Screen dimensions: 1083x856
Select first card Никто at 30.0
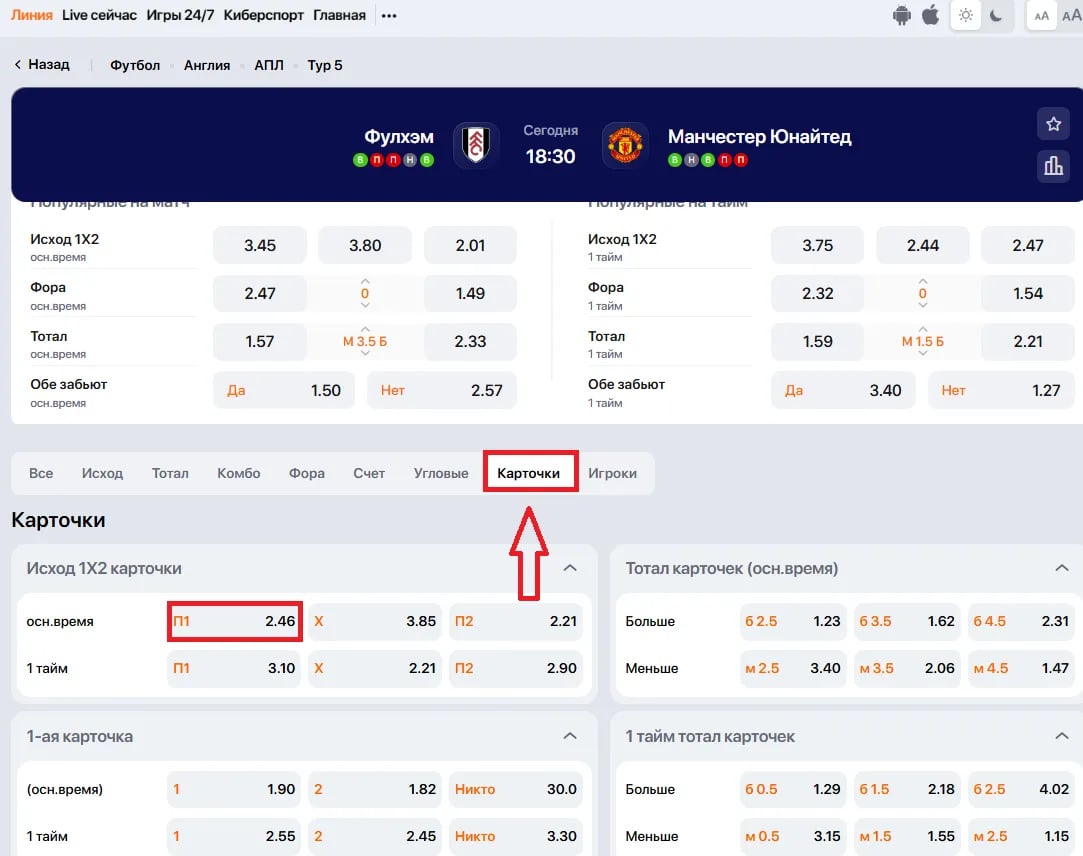[516, 789]
